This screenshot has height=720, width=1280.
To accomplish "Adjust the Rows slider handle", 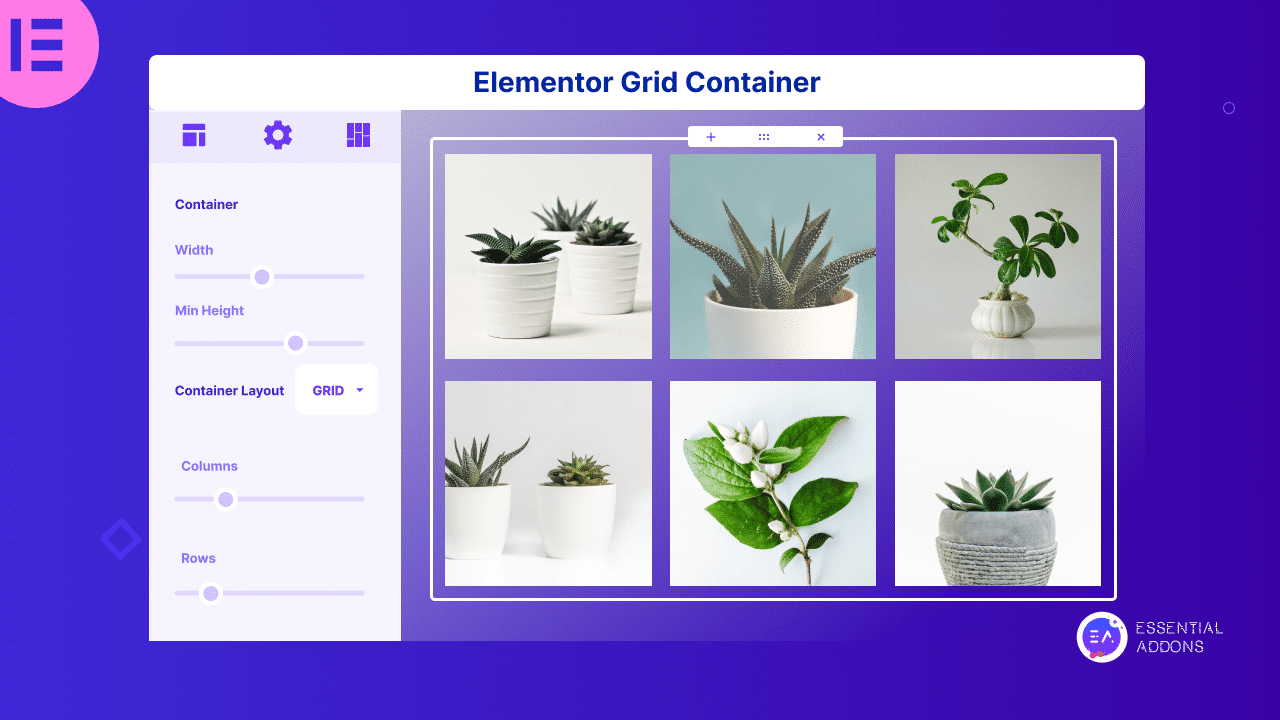I will click(x=210, y=593).
